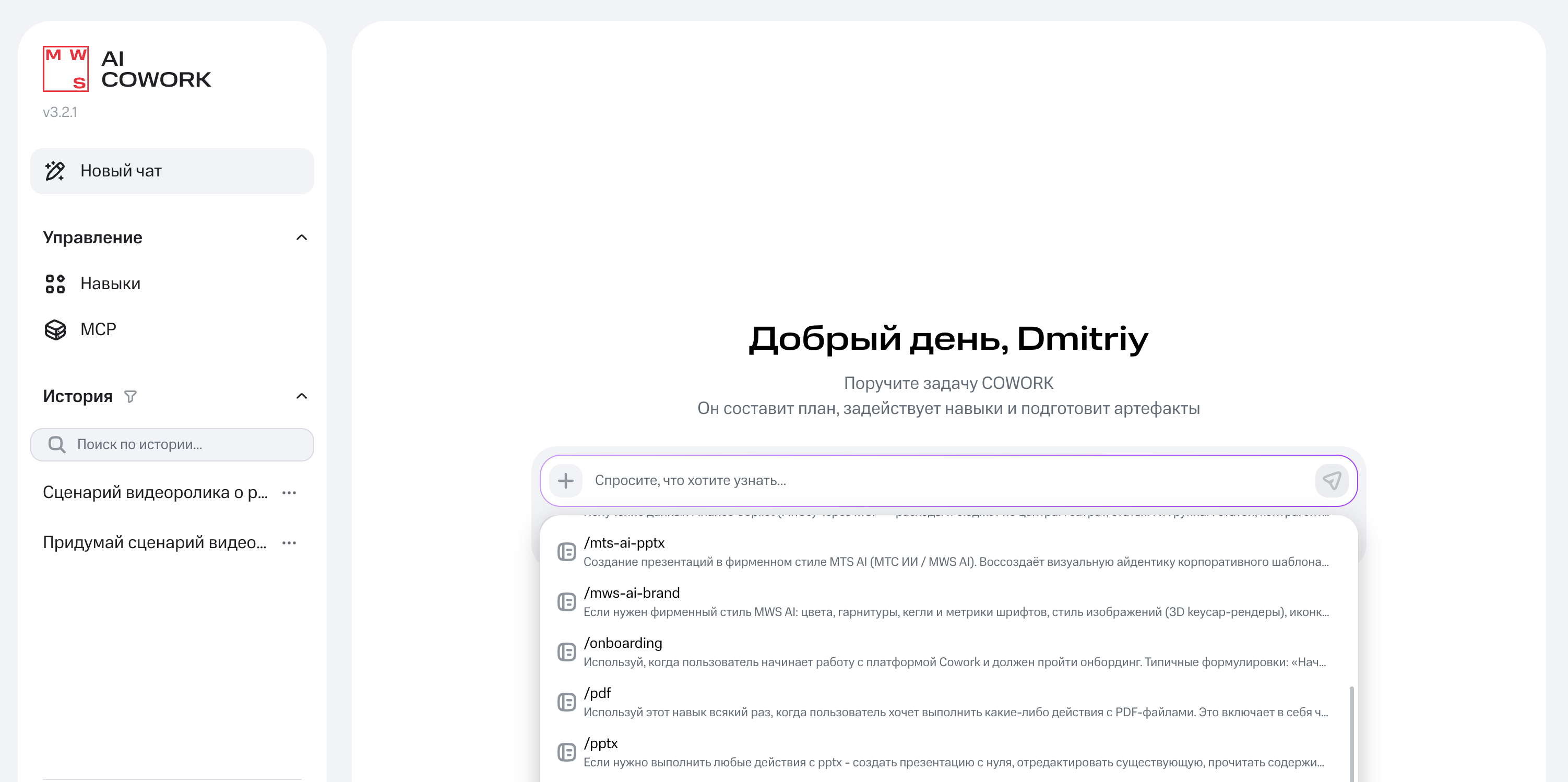Screen dimensions: 1568x782
Task: Click the new chat pencil icon
Action: point(55,171)
